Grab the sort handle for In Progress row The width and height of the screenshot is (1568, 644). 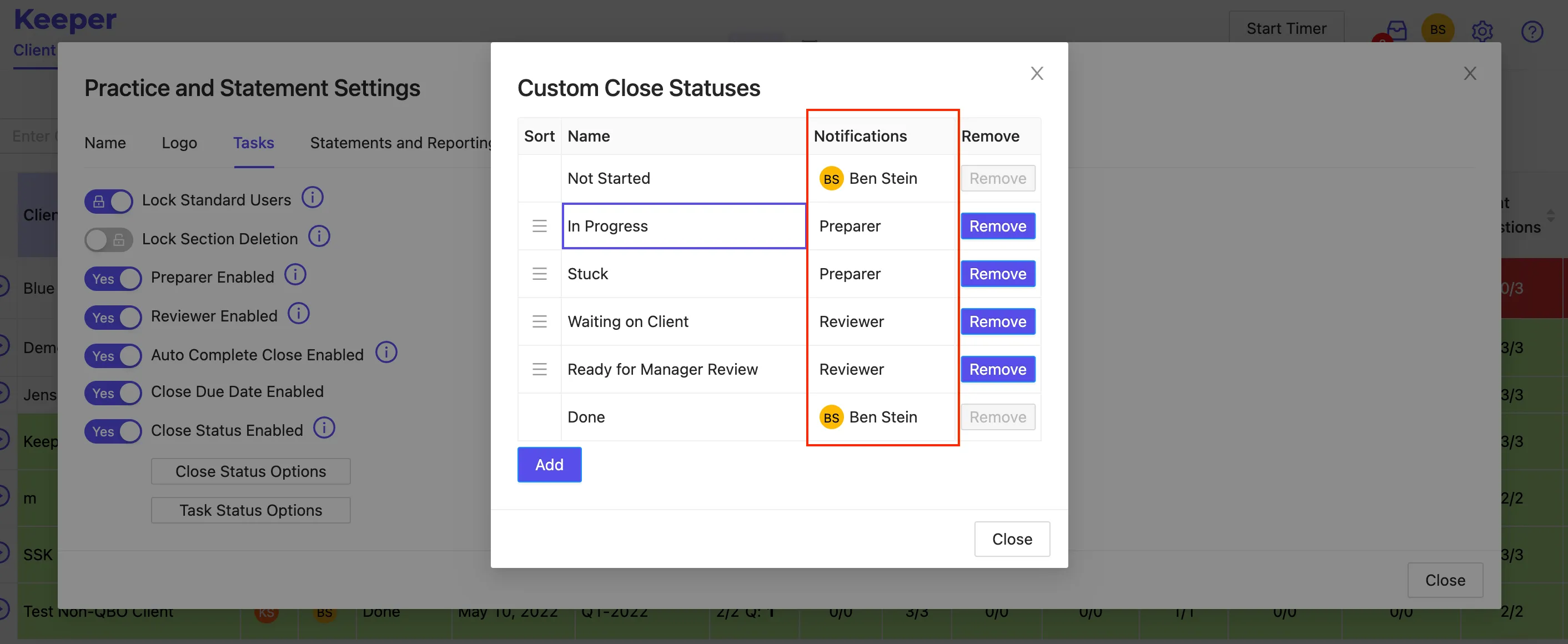pyautogui.click(x=539, y=227)
